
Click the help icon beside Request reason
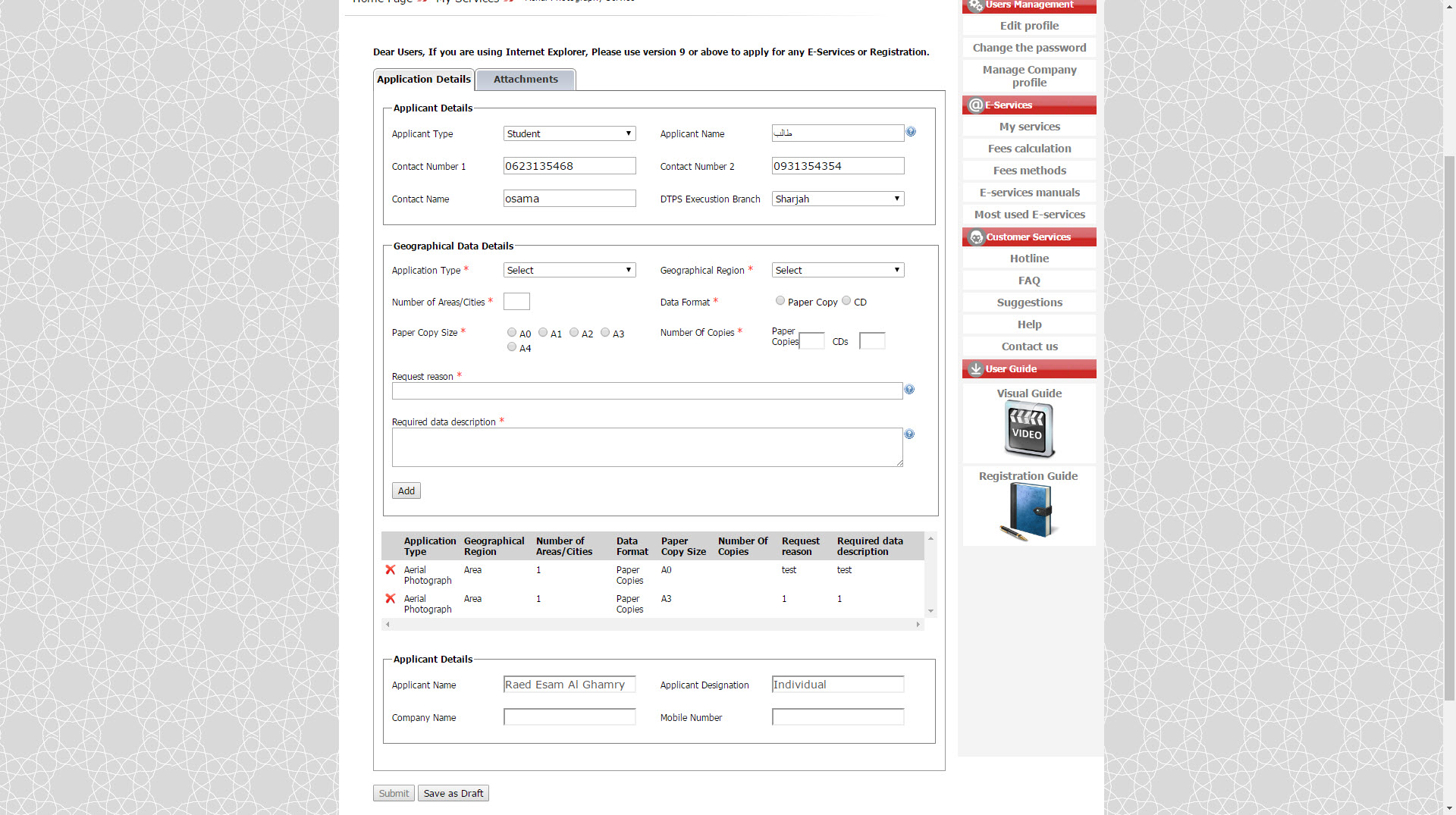pos(909,390)
